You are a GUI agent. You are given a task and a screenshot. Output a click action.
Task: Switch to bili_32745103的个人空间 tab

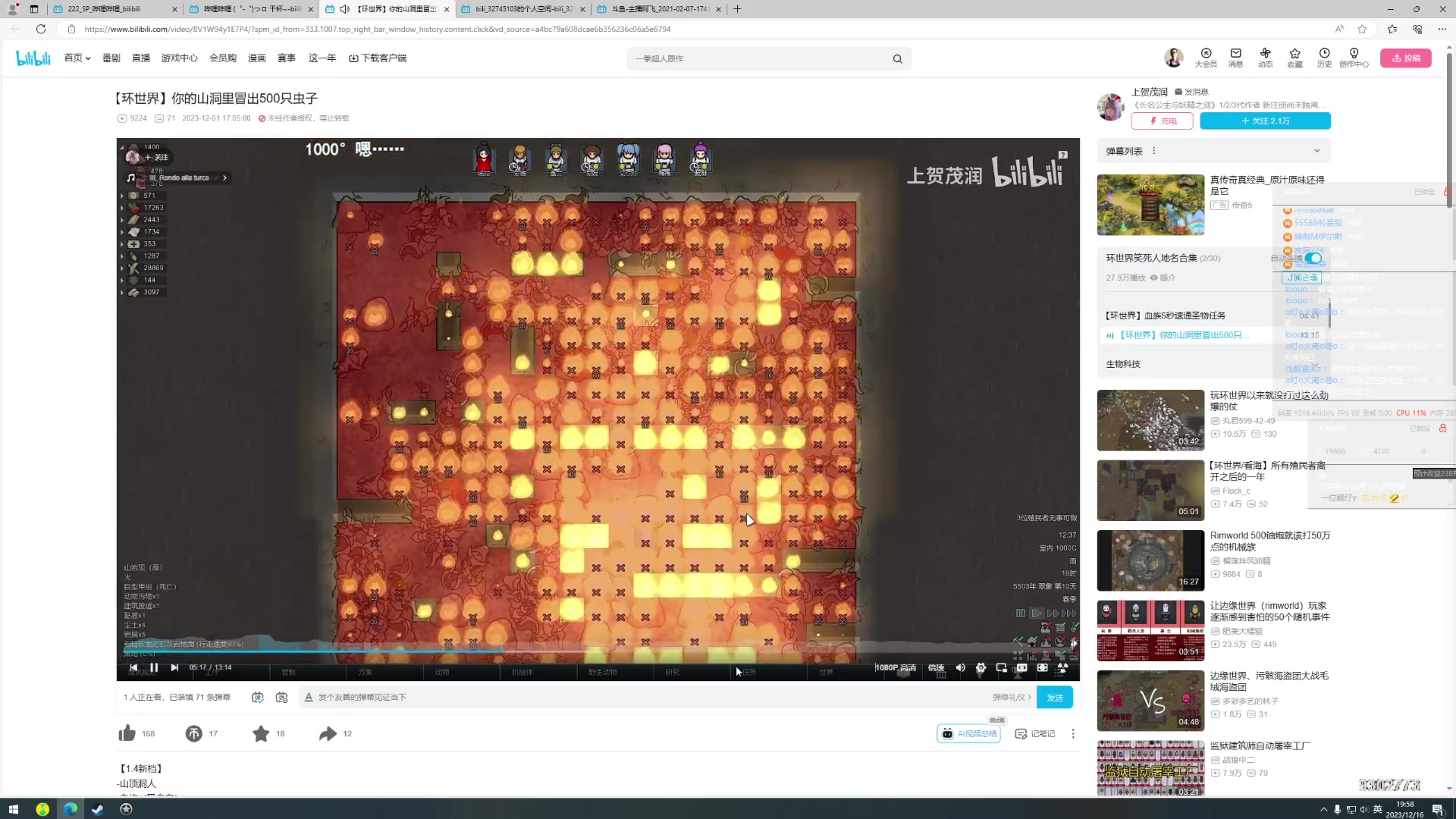[x=522, y=9]
